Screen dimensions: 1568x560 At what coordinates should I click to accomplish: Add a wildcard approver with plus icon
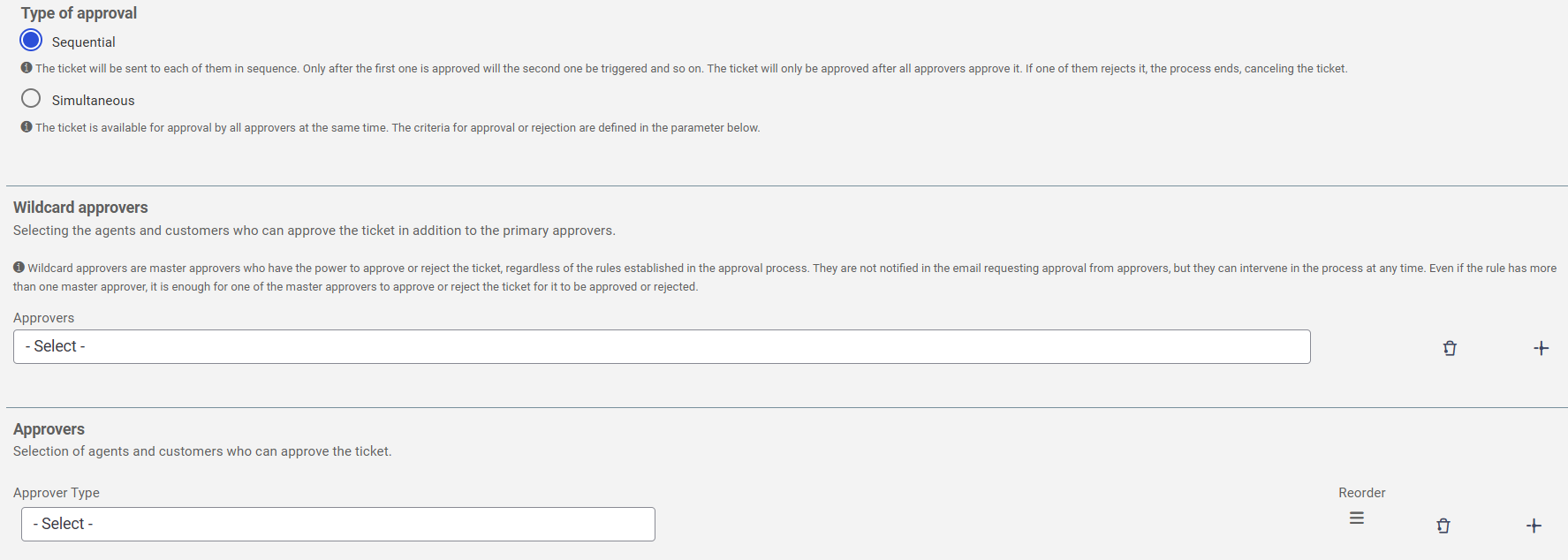(1541, 348)
